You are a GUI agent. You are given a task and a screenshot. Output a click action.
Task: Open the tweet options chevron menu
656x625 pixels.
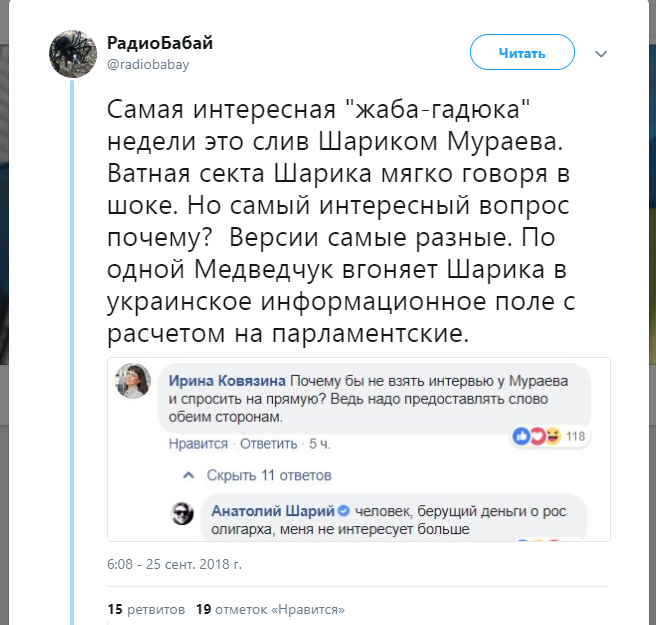coord(601,52)
